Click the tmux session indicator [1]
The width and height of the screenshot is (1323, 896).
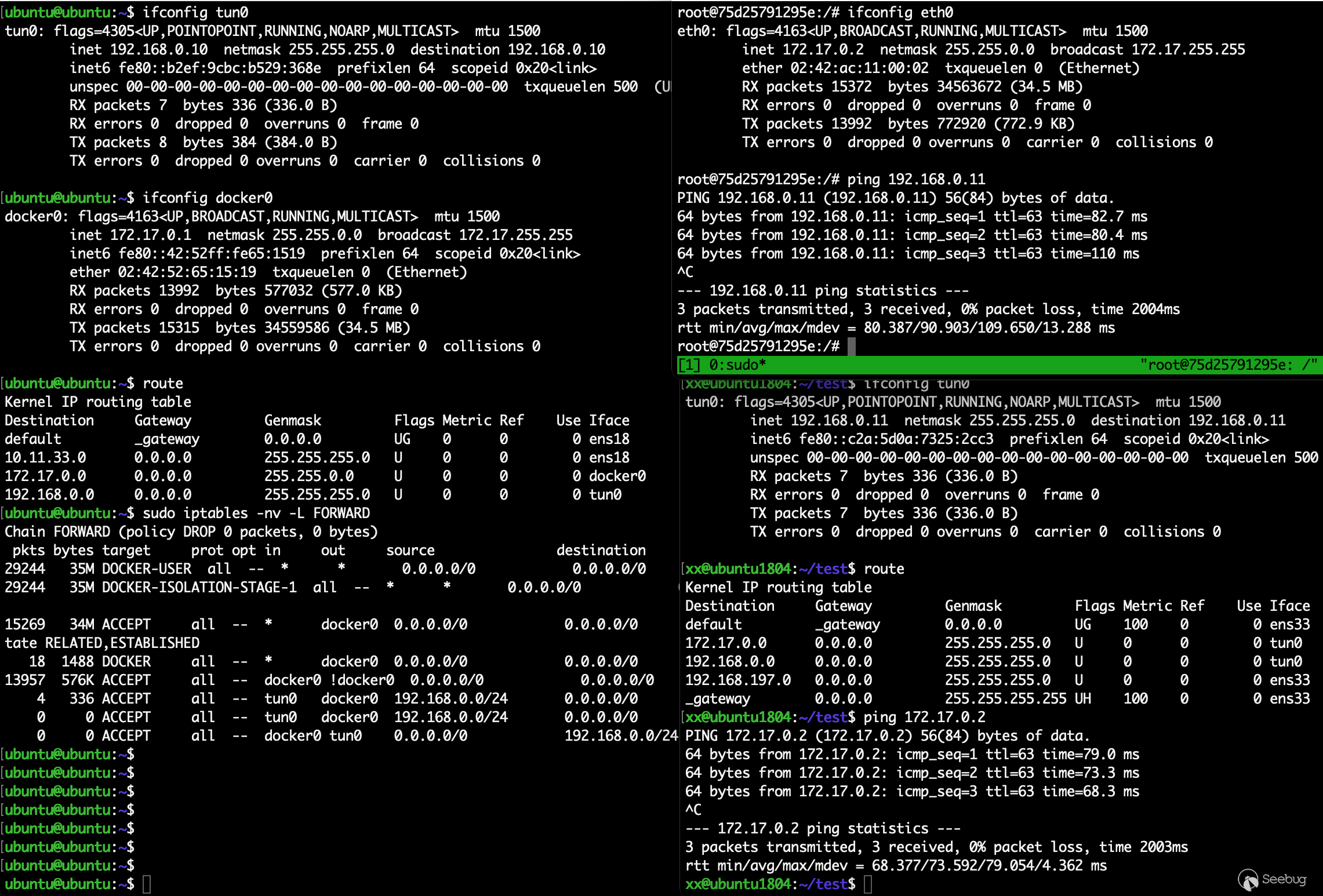(689, 365)
